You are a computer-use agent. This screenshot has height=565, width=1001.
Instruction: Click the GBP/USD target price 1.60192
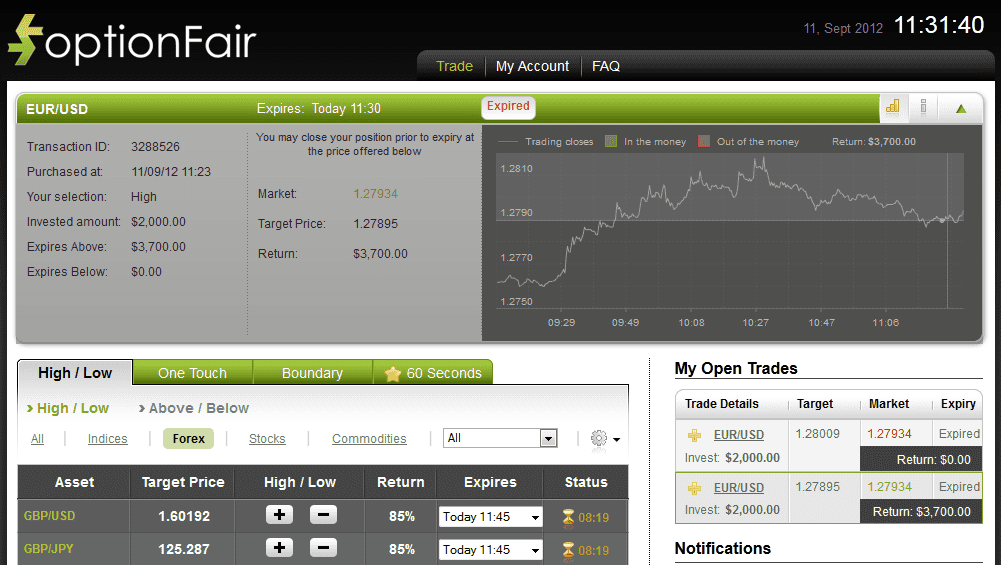[x=184, y=516]
